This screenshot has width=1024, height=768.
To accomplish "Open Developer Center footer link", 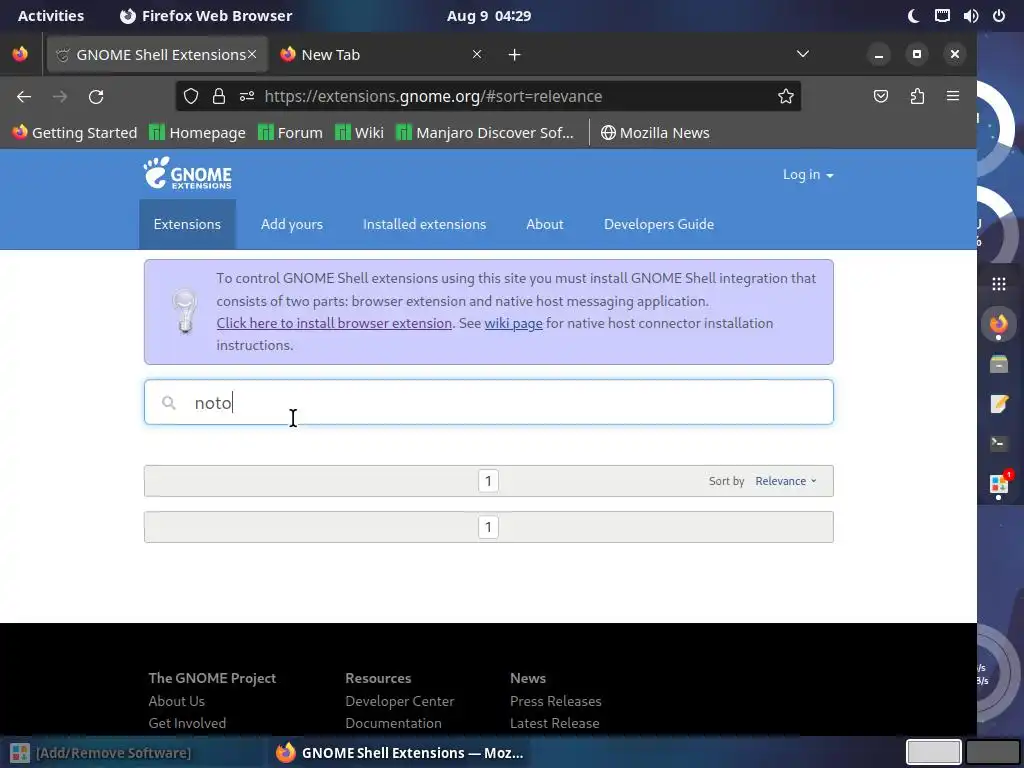I will [x=400, y=701].
